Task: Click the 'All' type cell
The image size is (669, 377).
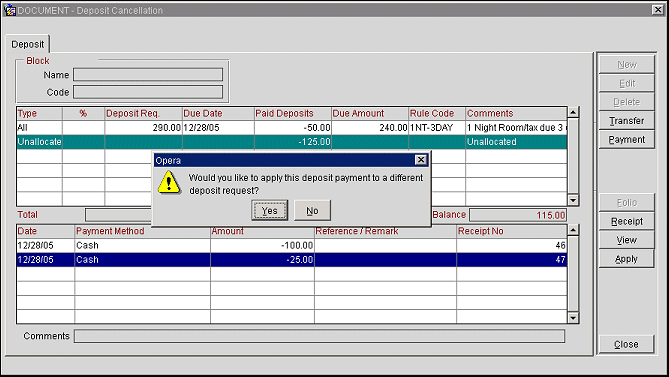Action: pyautogui.click(x=40, y=128)
